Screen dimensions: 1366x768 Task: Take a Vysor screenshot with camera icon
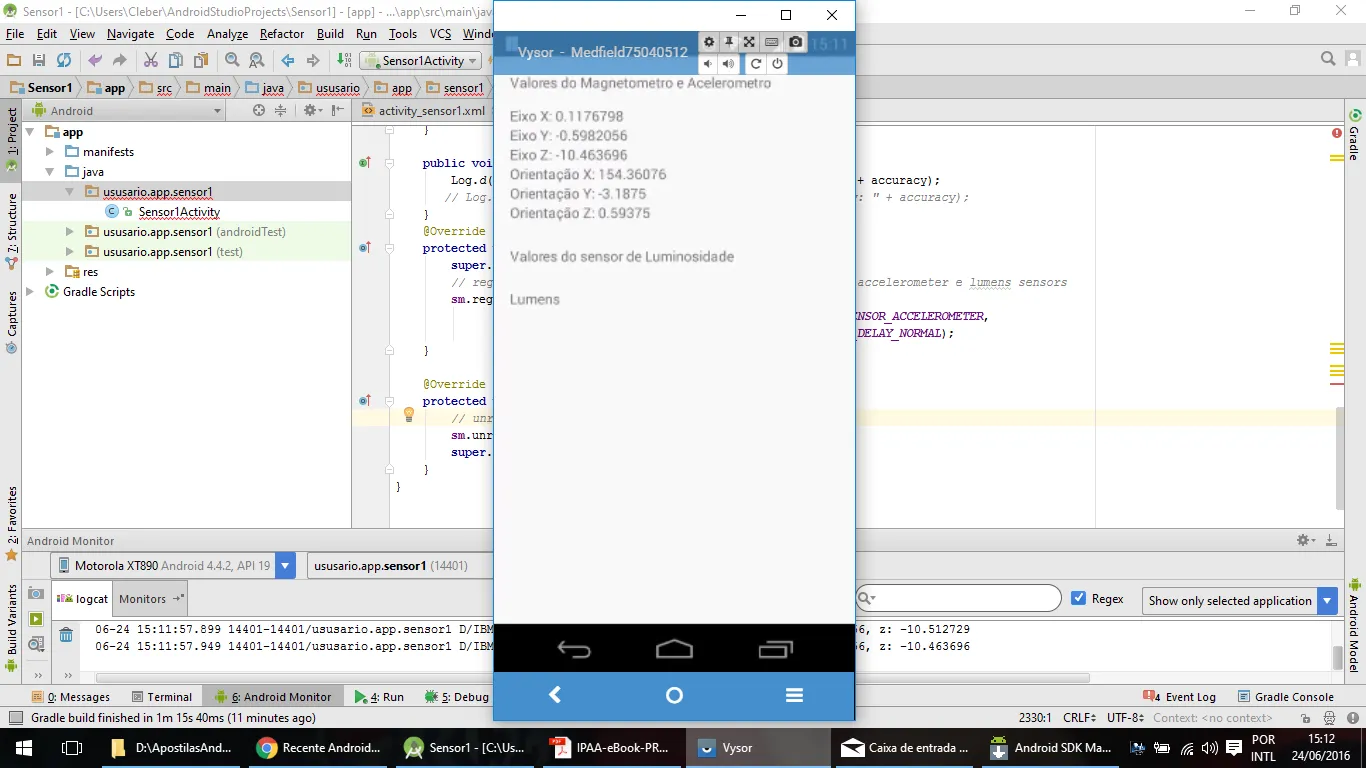click(x=795, y=42)
